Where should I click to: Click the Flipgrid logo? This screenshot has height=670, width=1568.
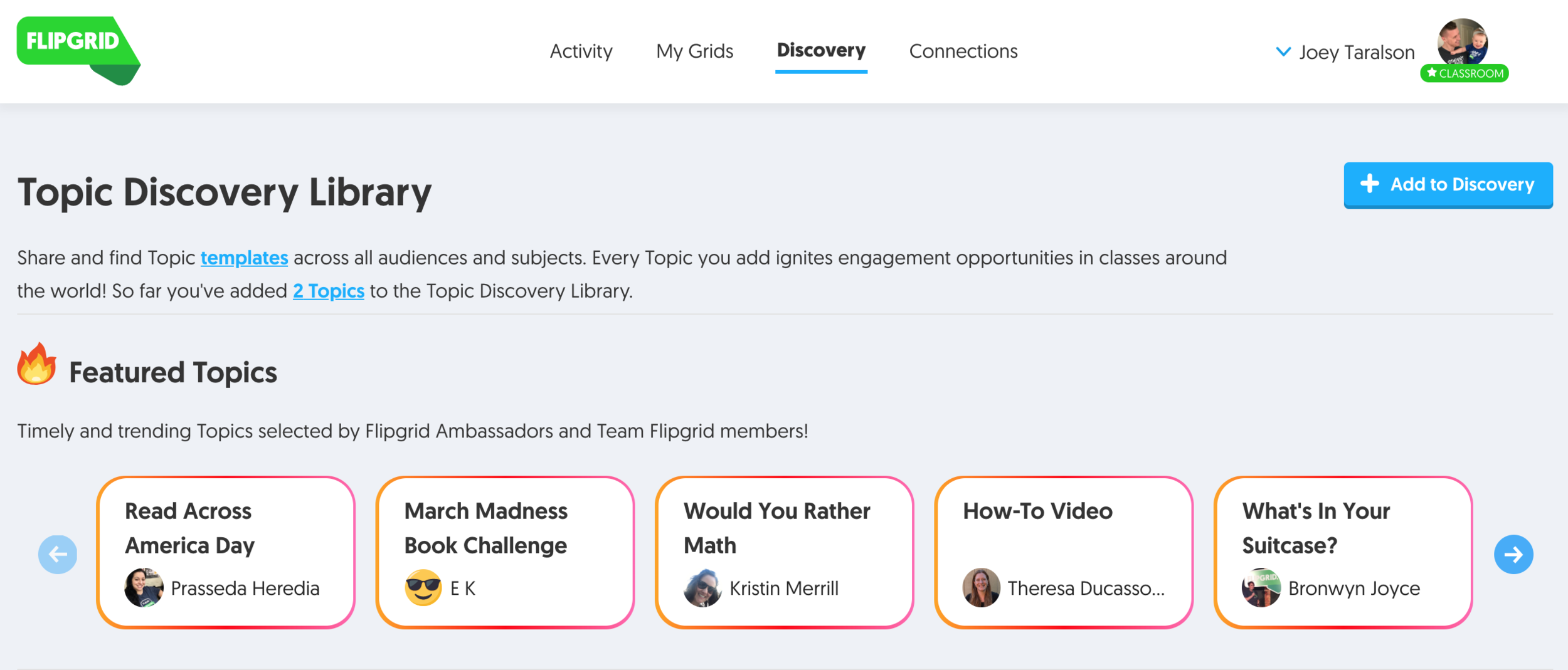click(x=78, y=51)
